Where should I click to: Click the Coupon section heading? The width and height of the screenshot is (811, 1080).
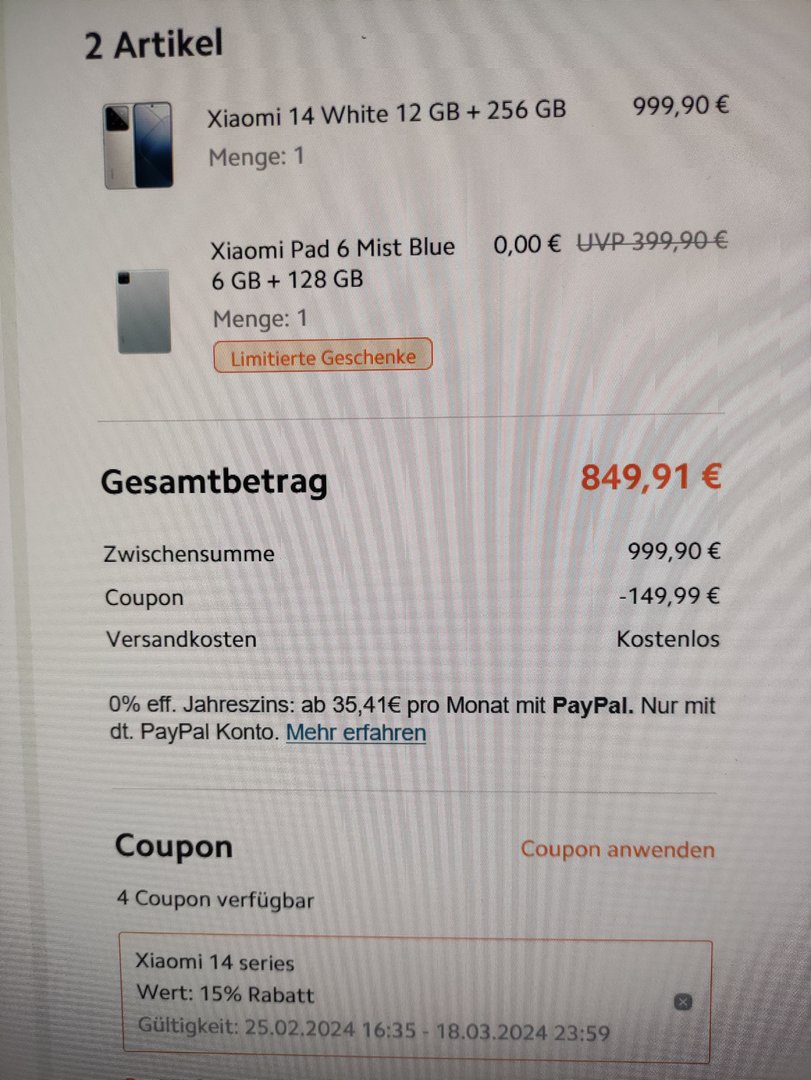pos(174,847)
